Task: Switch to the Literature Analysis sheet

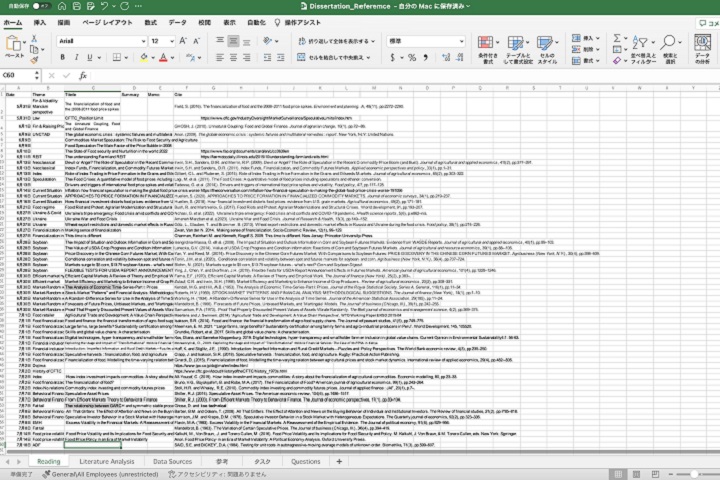Action: tap(108, 461)
